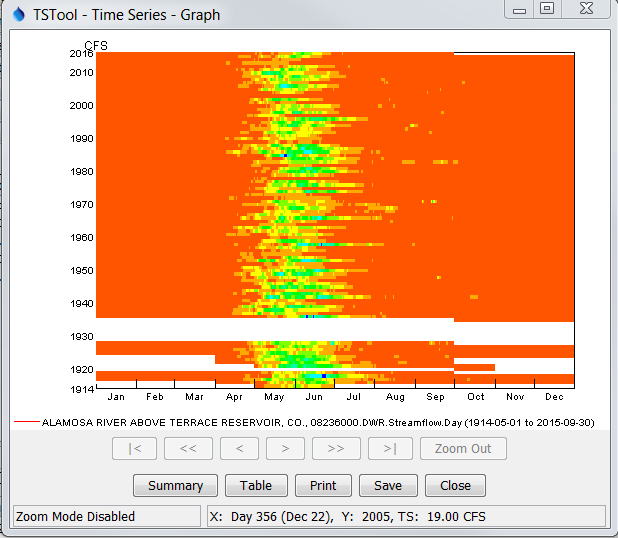
Task: Click the 1914 year axis label
Action: (x=82, y=390)
